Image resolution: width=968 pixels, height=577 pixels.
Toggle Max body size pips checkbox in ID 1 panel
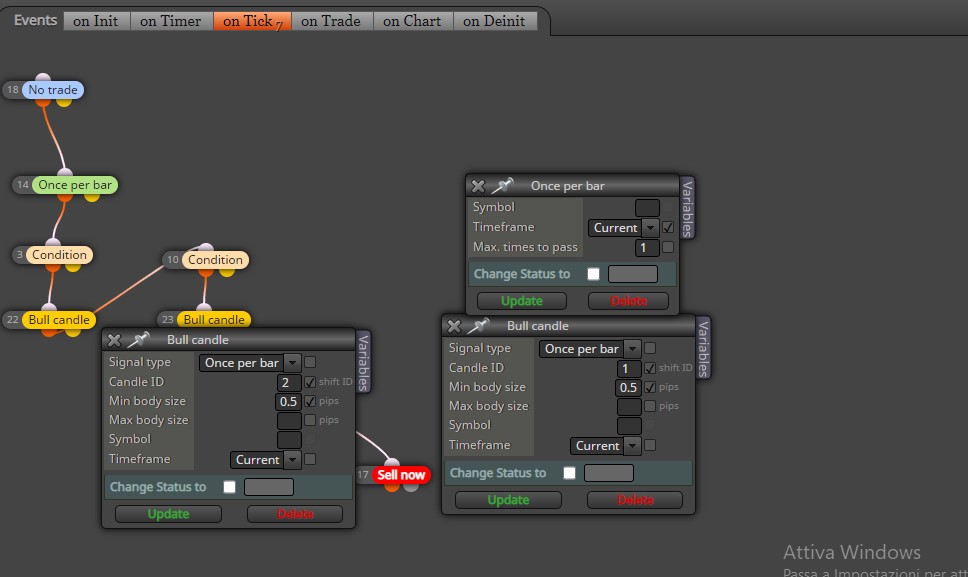click(650, 406)
